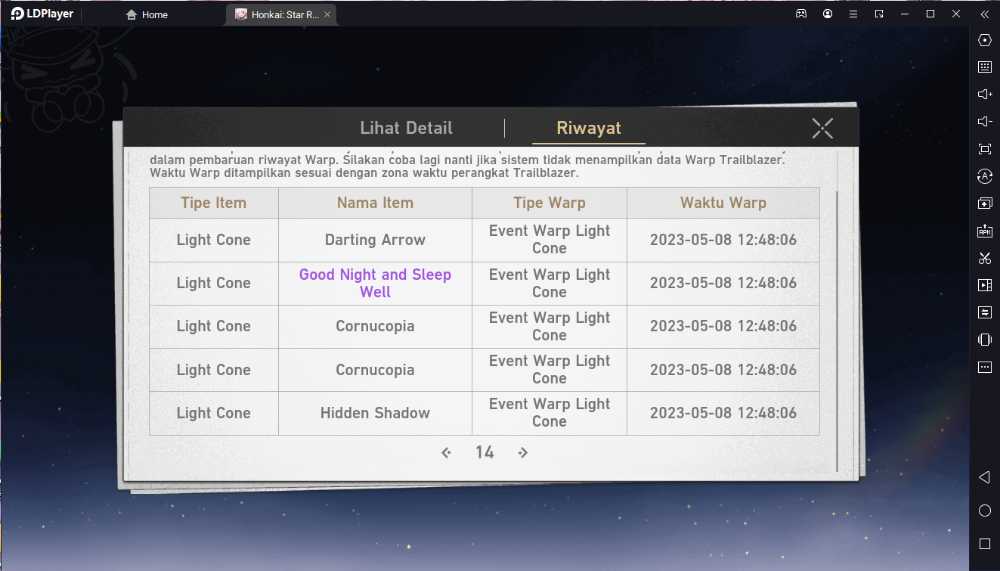
Task: Open the LDPlayer hamburger menu
Action: (x=853, y=13)
